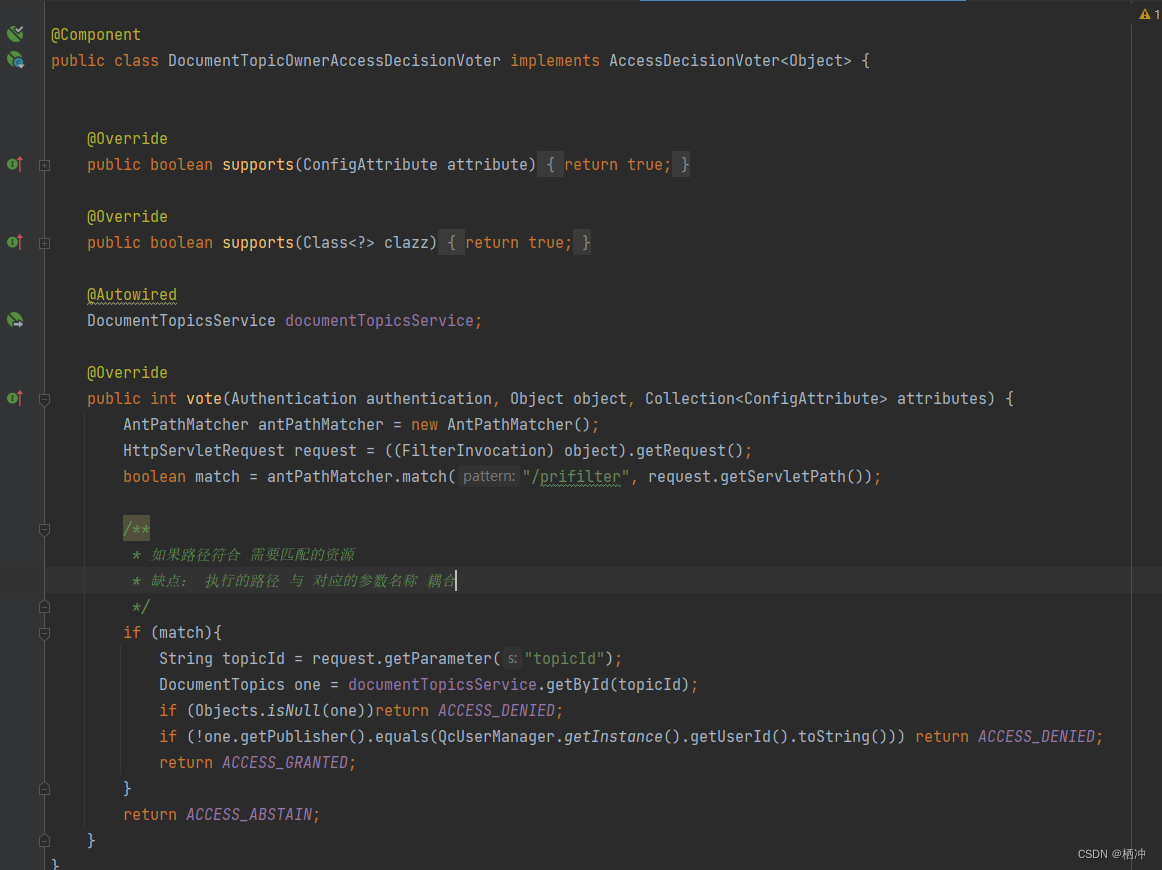The image size is (1162, 870).
Task: Click the getById(topicId) call
Action: pos(617,684)
